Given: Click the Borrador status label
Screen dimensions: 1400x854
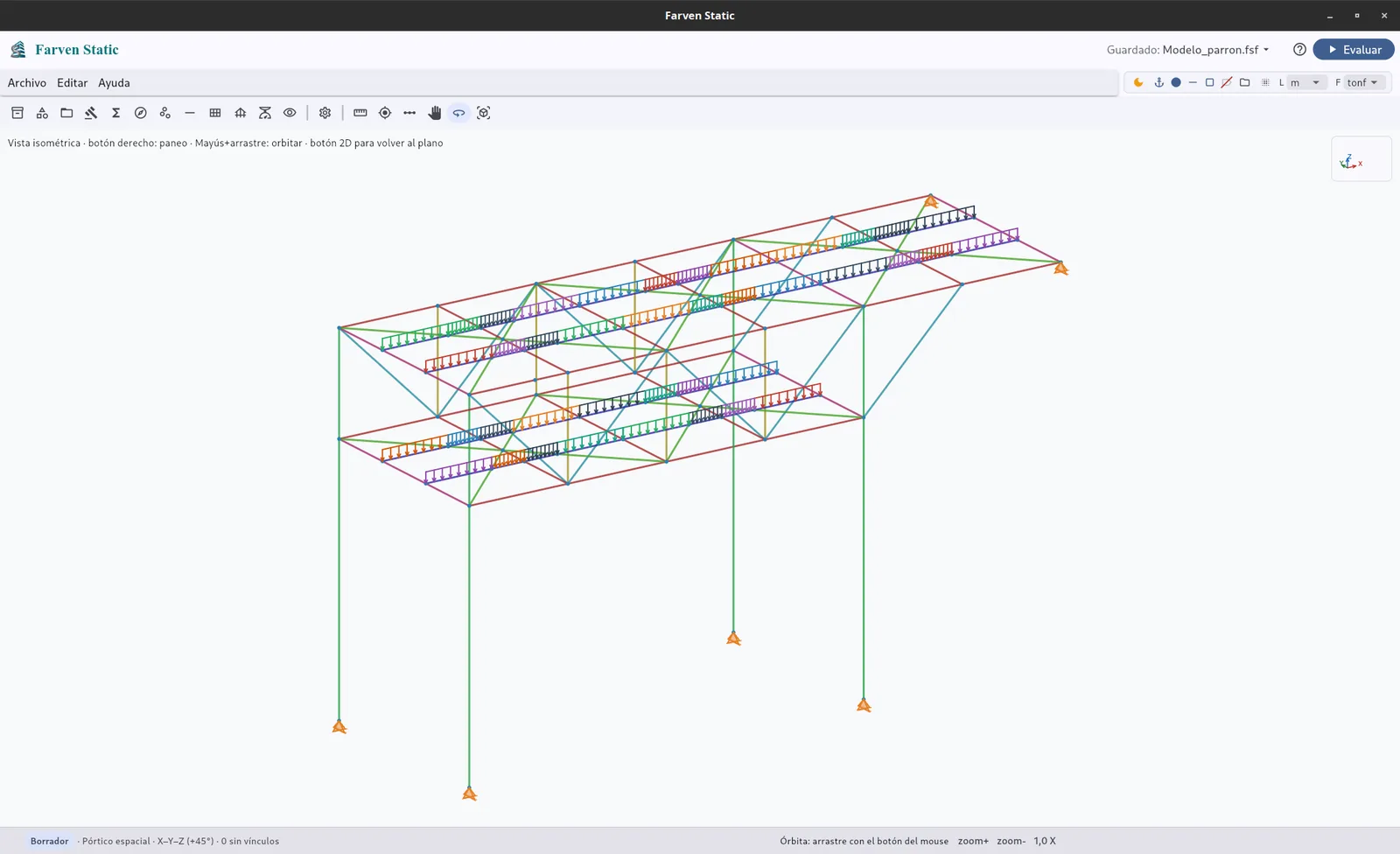Looking at the screenshot, I should tap(49, 841).
